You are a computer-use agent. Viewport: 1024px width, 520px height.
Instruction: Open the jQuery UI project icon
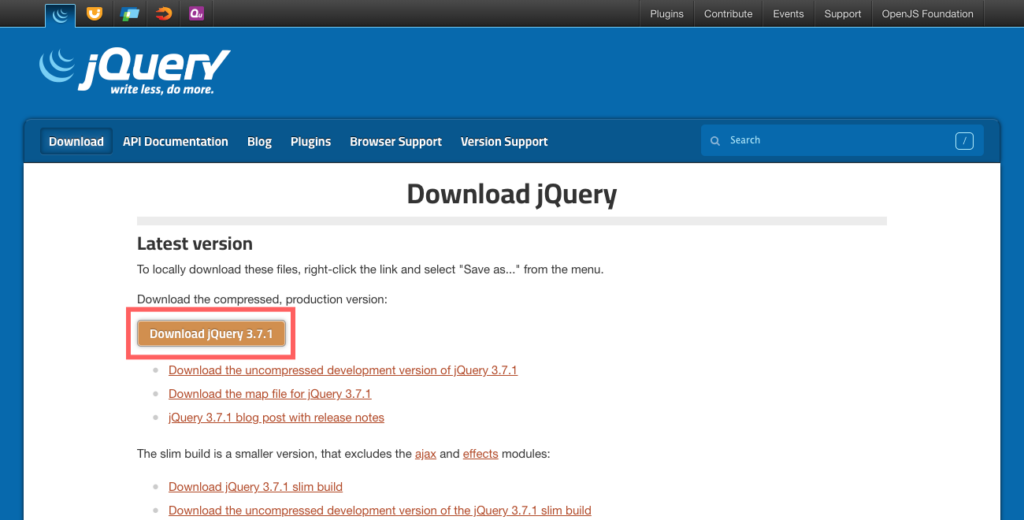(x=94, y=14)
